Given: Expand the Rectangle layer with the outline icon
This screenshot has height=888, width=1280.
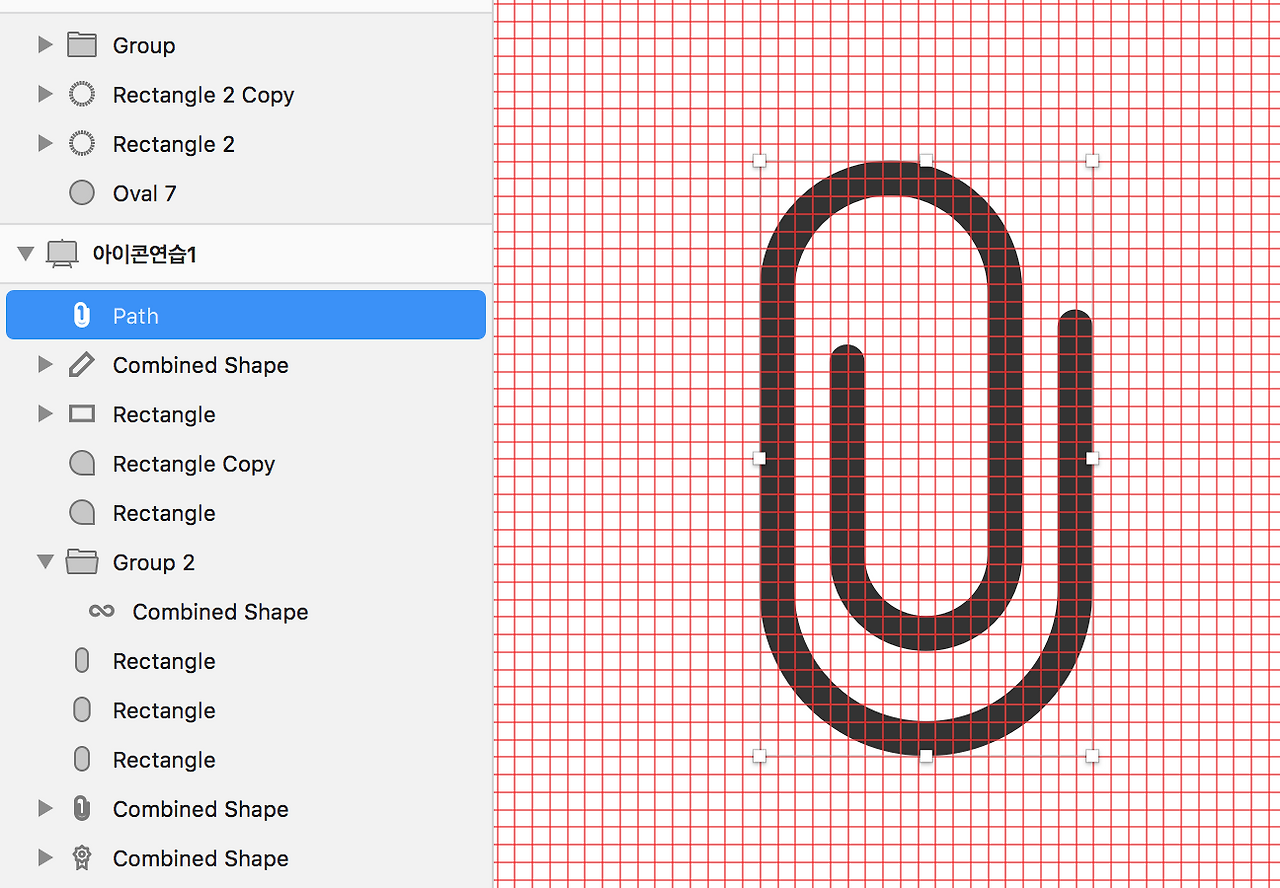Looking at the screenshot, I should click(44, 414).
